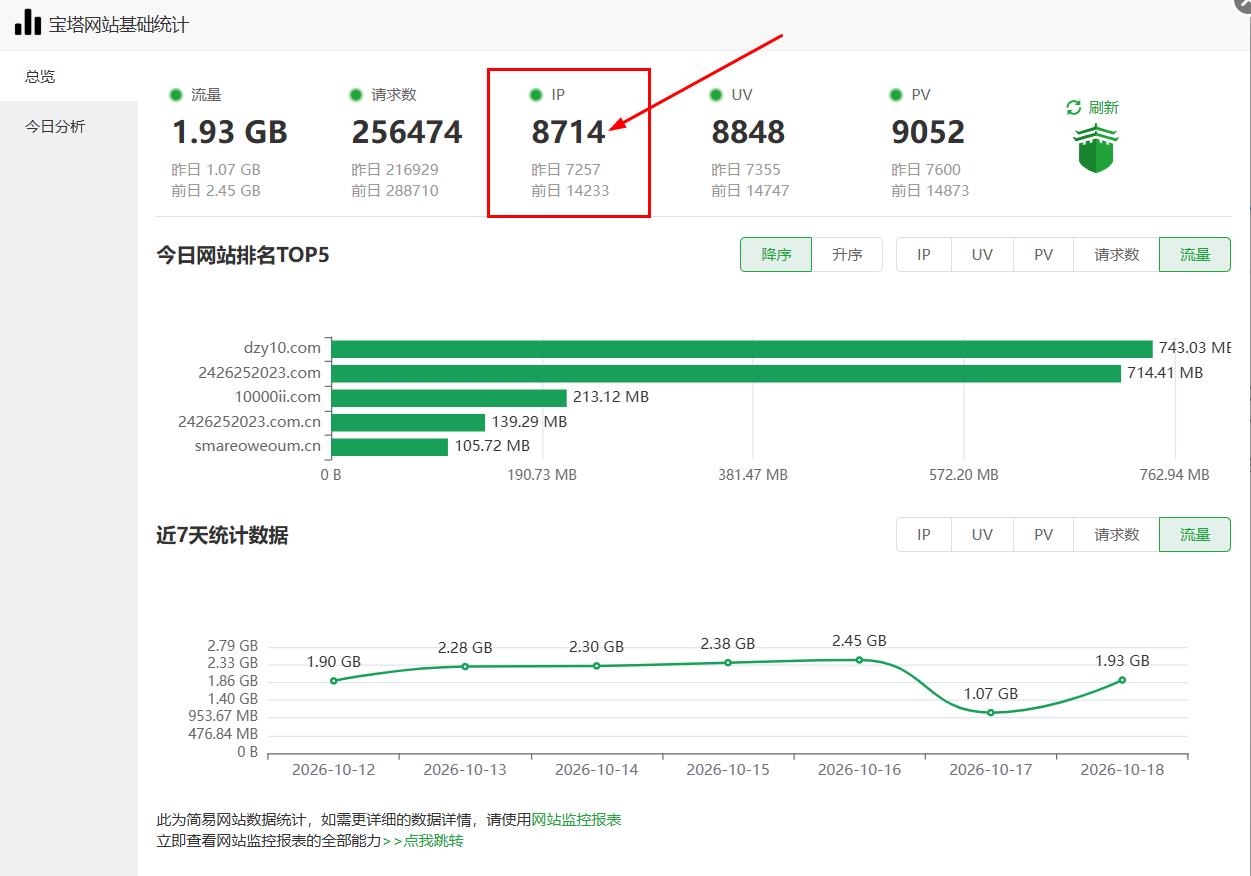Open the 网站监控报表 link
The image size is (1251, 876).
pos(576,820)
